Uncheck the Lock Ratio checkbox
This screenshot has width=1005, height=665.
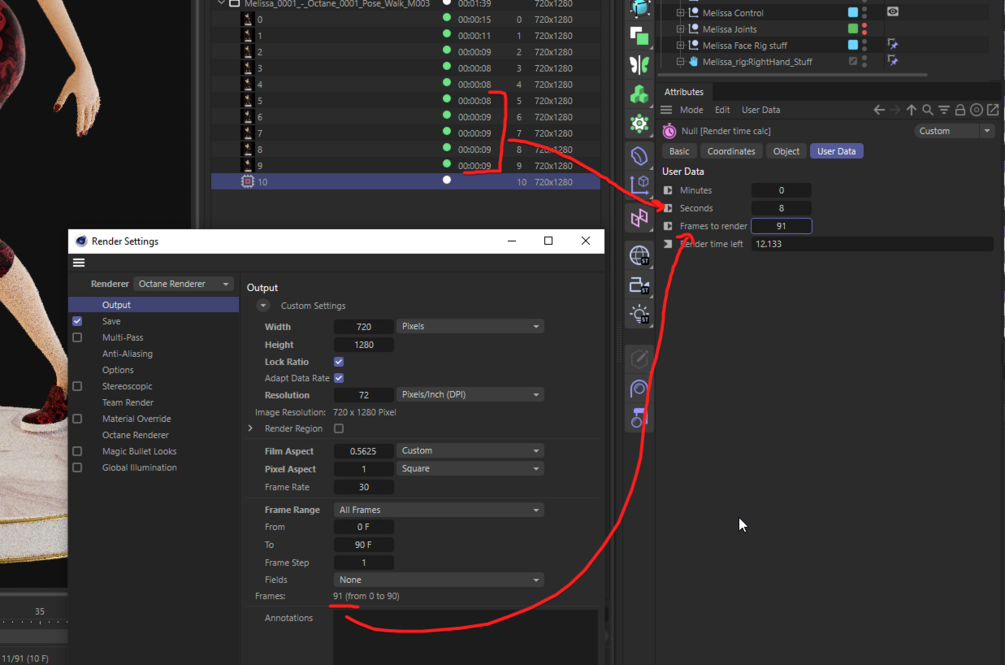click(339, 362)
